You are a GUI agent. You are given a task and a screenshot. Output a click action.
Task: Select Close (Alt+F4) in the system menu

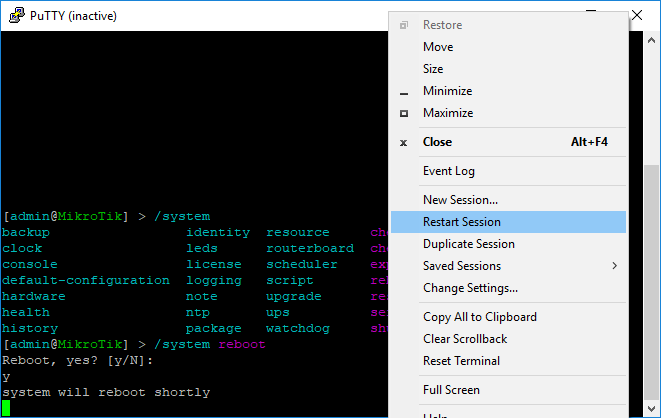click(x=437, y=142)
